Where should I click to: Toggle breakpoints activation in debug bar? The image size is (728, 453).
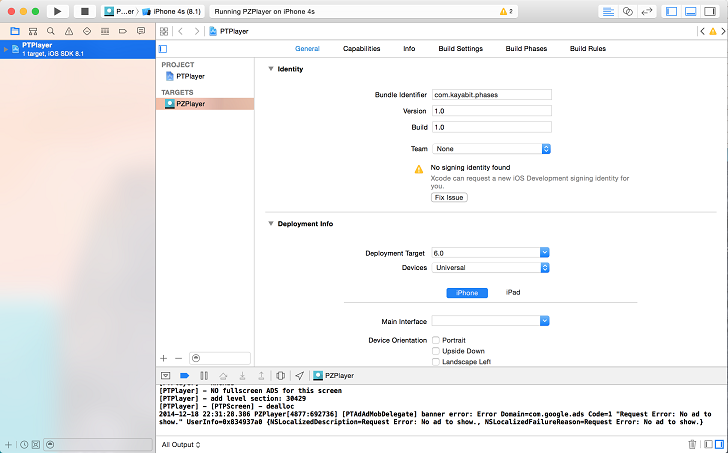[x=184, y=375]
